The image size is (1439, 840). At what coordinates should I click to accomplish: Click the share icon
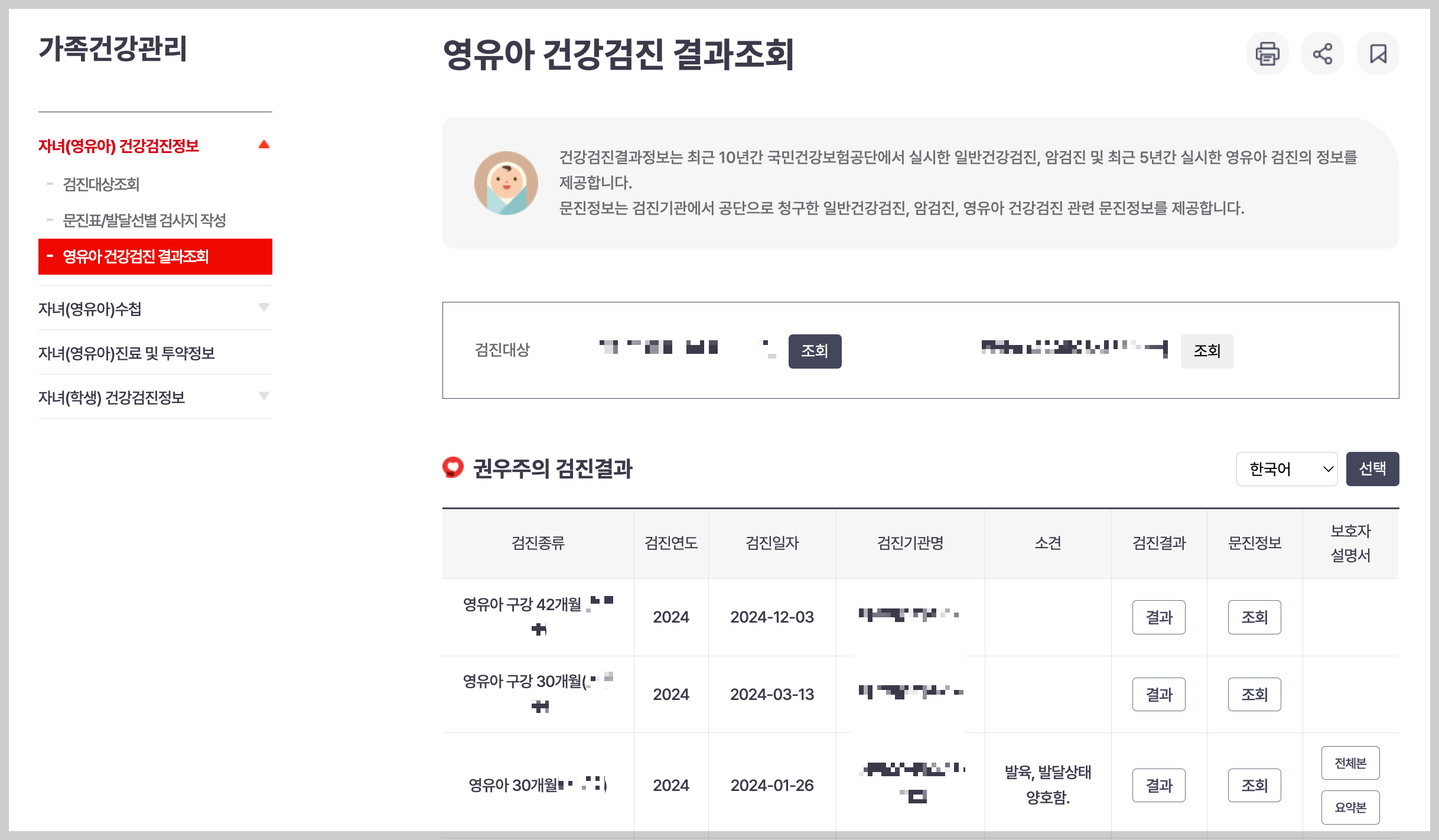(1322, 54)
